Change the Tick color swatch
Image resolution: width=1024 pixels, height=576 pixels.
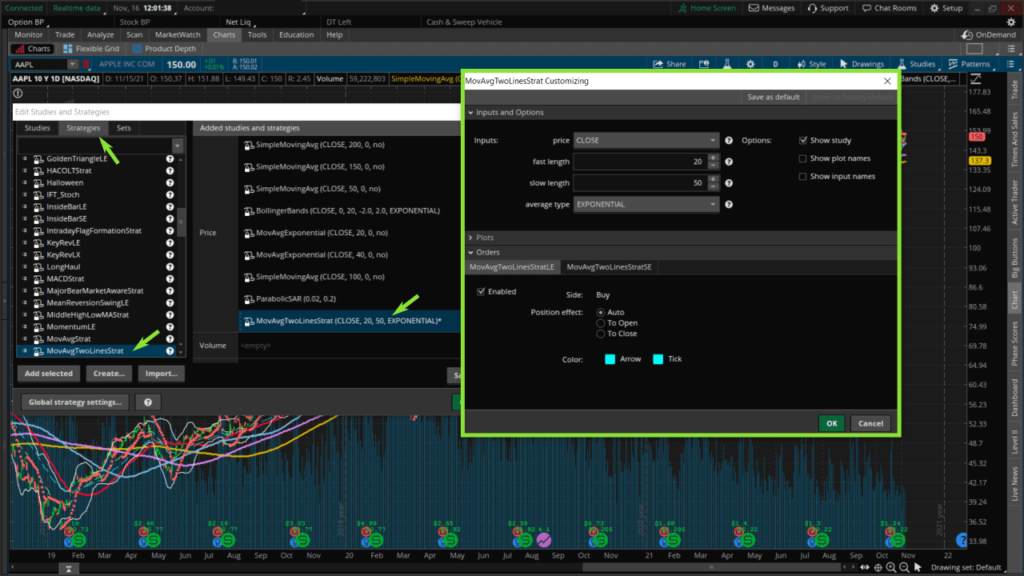tap(658, 359)
